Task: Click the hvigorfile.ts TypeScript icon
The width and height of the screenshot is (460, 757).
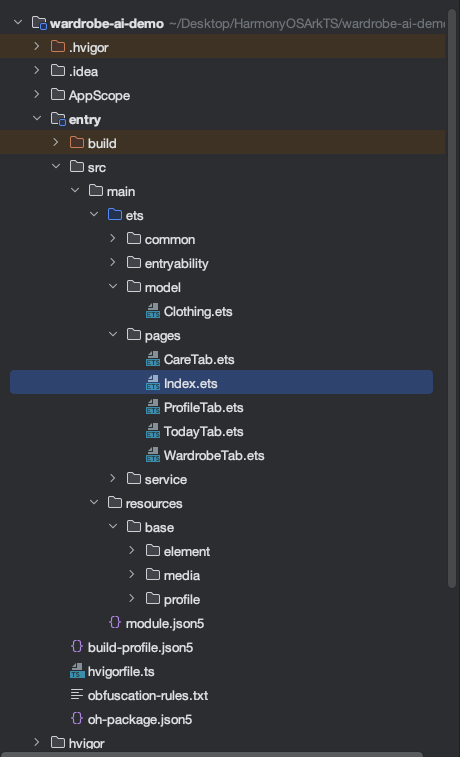Action: pyautogui.click(x=77, y=671)
